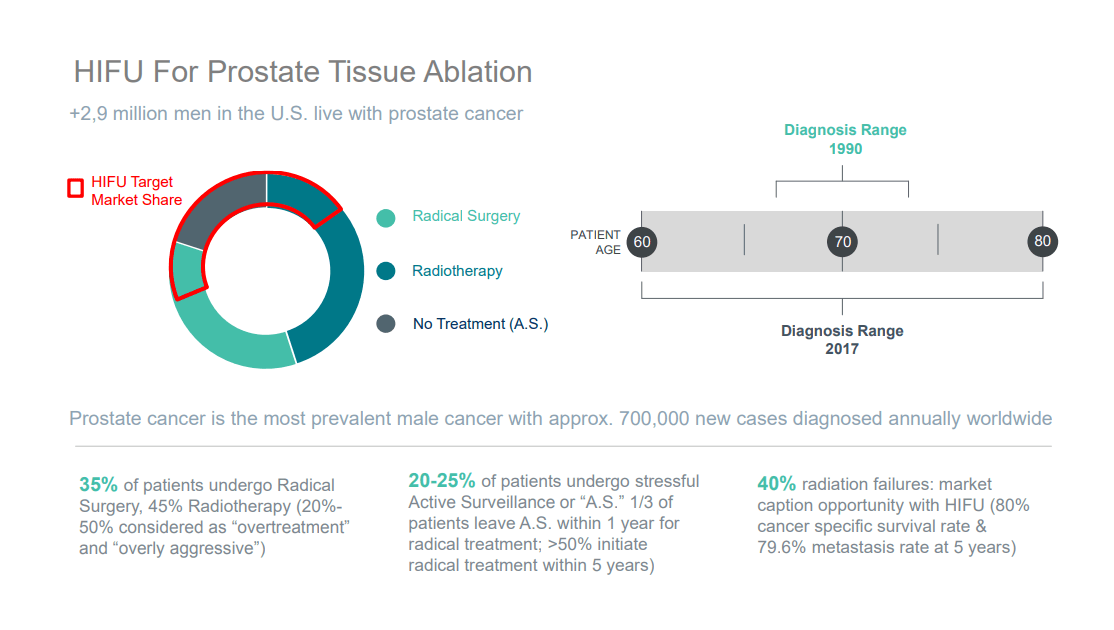Image resolution: width=1114 pixels, height=630 pixels.
Task: Click the No Treatment (A.S.) legend dot
Action: [x=386, y=324]
